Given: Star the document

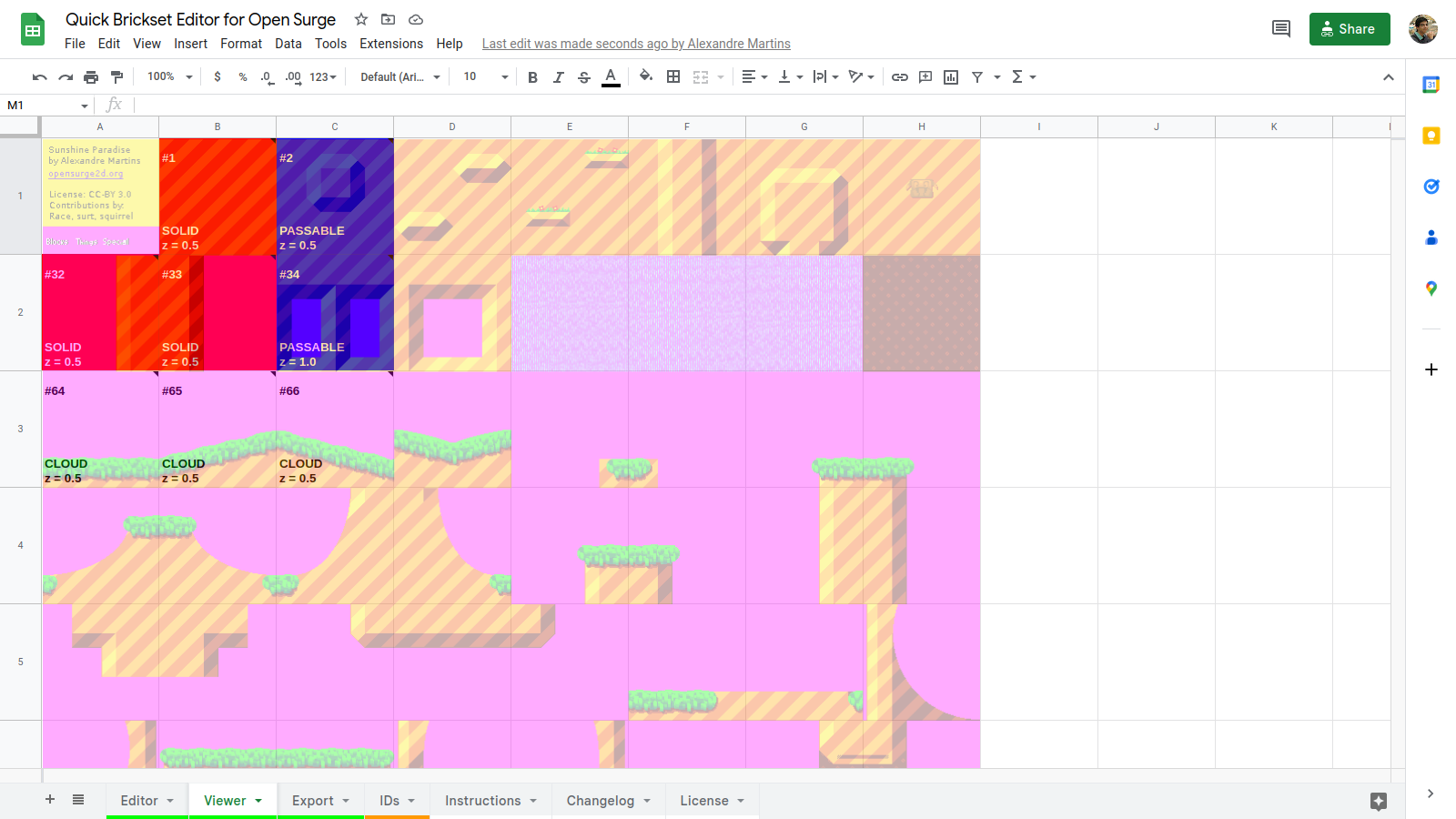Looking at the screenshot, I should tap(361, 19).
